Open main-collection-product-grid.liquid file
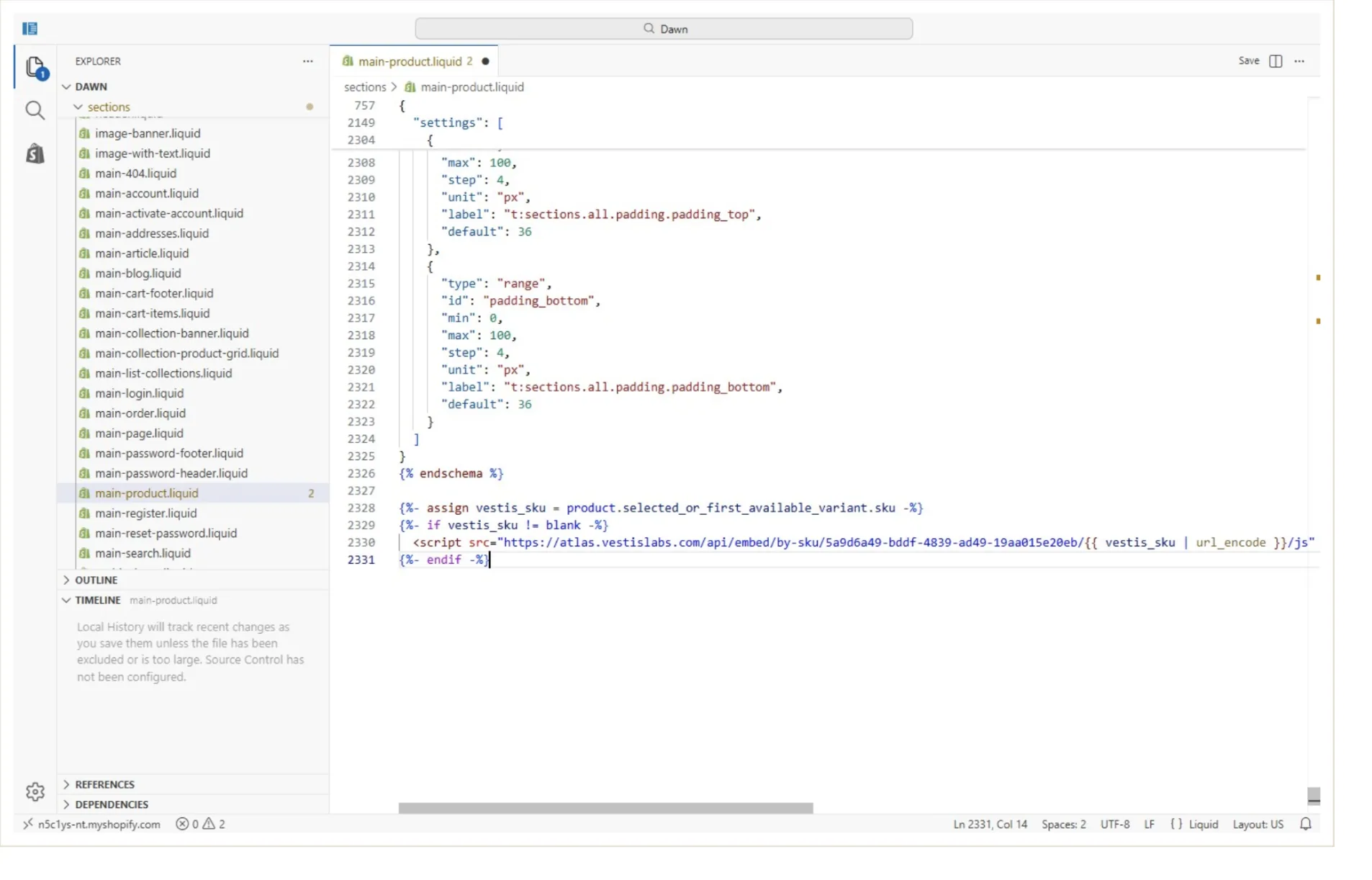1372x880 pixels. [186, 354]
